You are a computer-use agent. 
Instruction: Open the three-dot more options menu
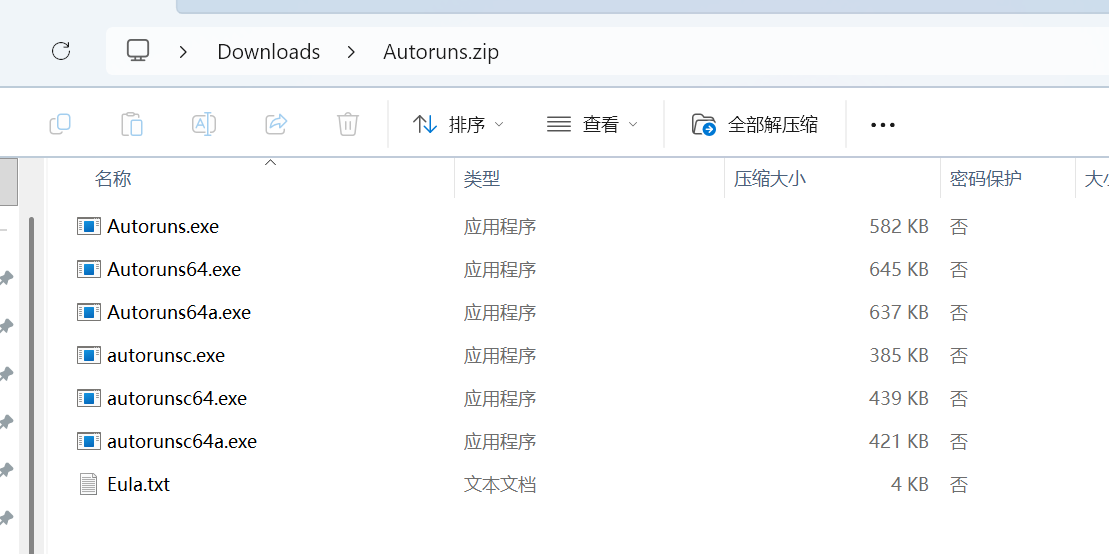click(x=883, y=125)
